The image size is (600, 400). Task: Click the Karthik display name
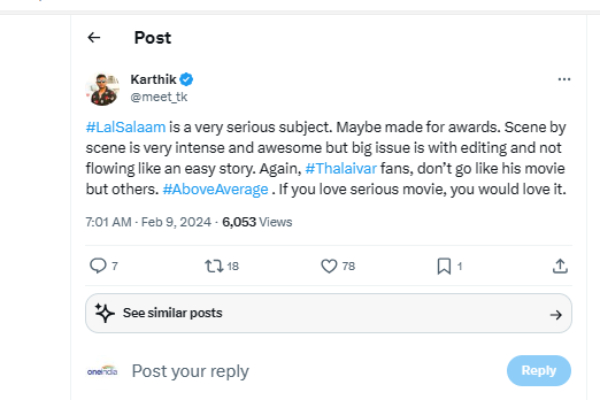[x=153, y=79]
